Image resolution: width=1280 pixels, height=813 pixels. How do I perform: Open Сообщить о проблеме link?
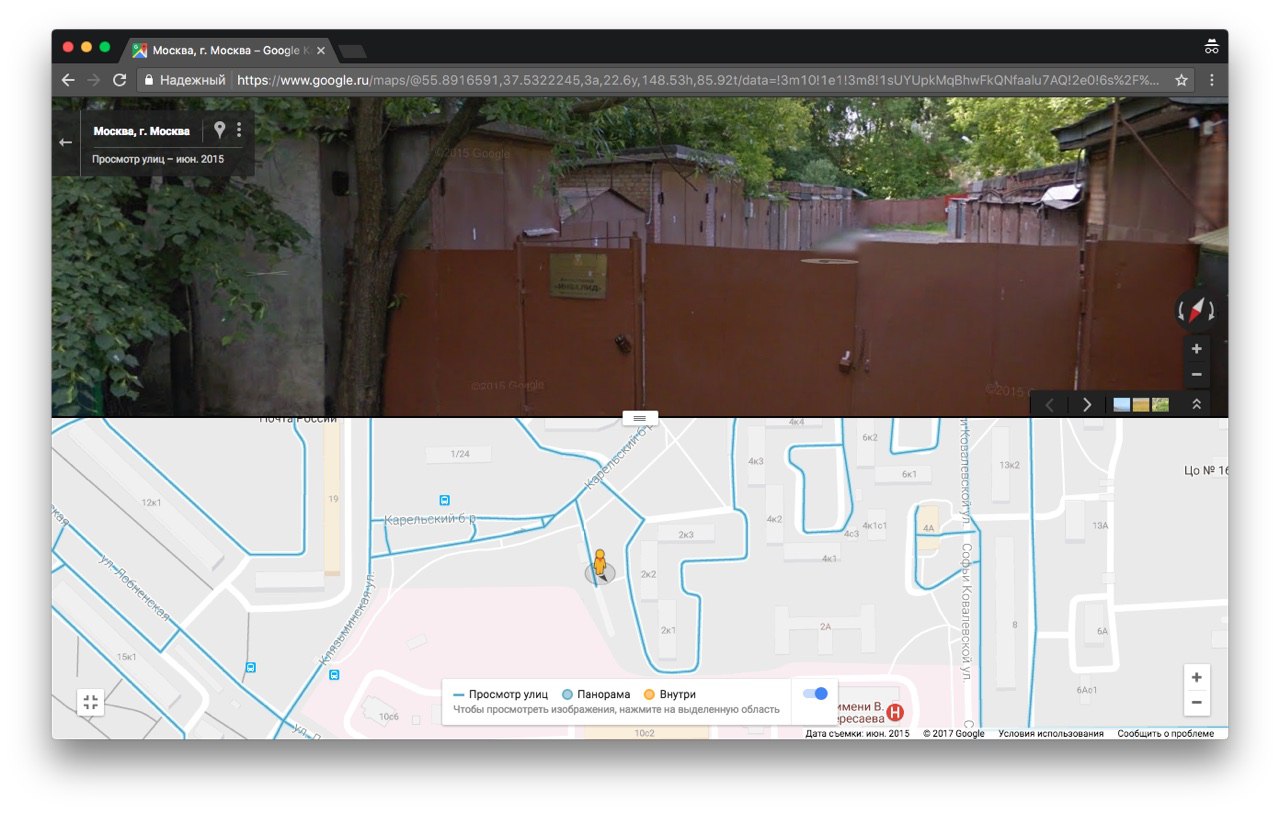click(x=1168, y=733)
